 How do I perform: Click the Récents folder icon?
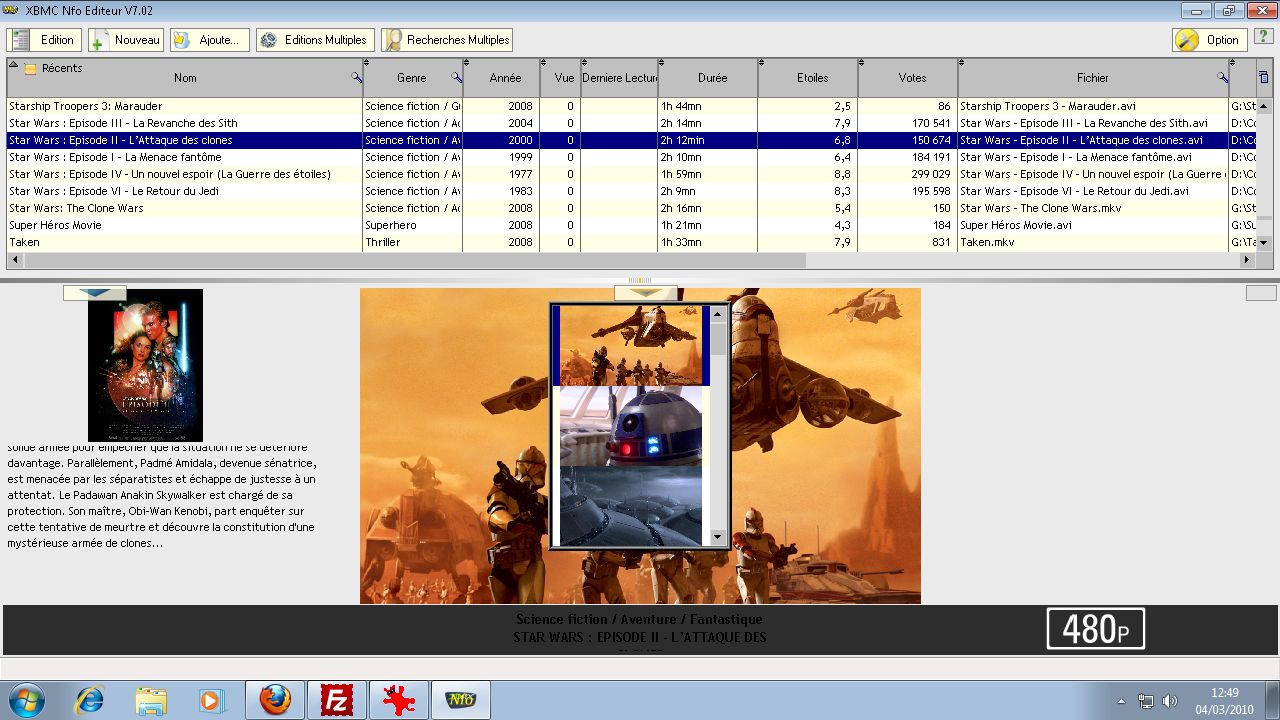[x=30, y=69]
